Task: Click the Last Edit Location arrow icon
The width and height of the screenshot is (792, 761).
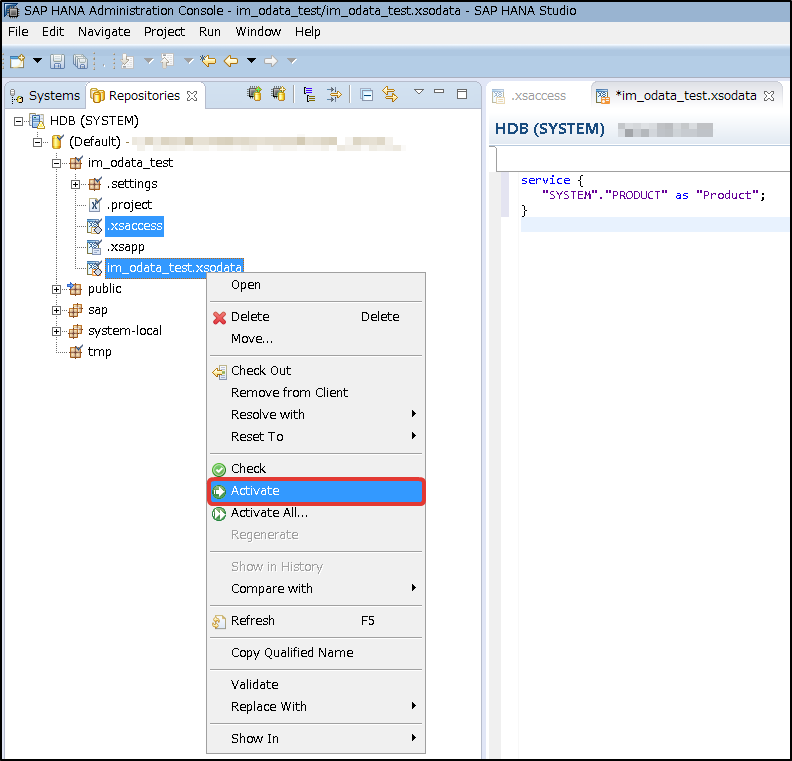Action: 208,61
